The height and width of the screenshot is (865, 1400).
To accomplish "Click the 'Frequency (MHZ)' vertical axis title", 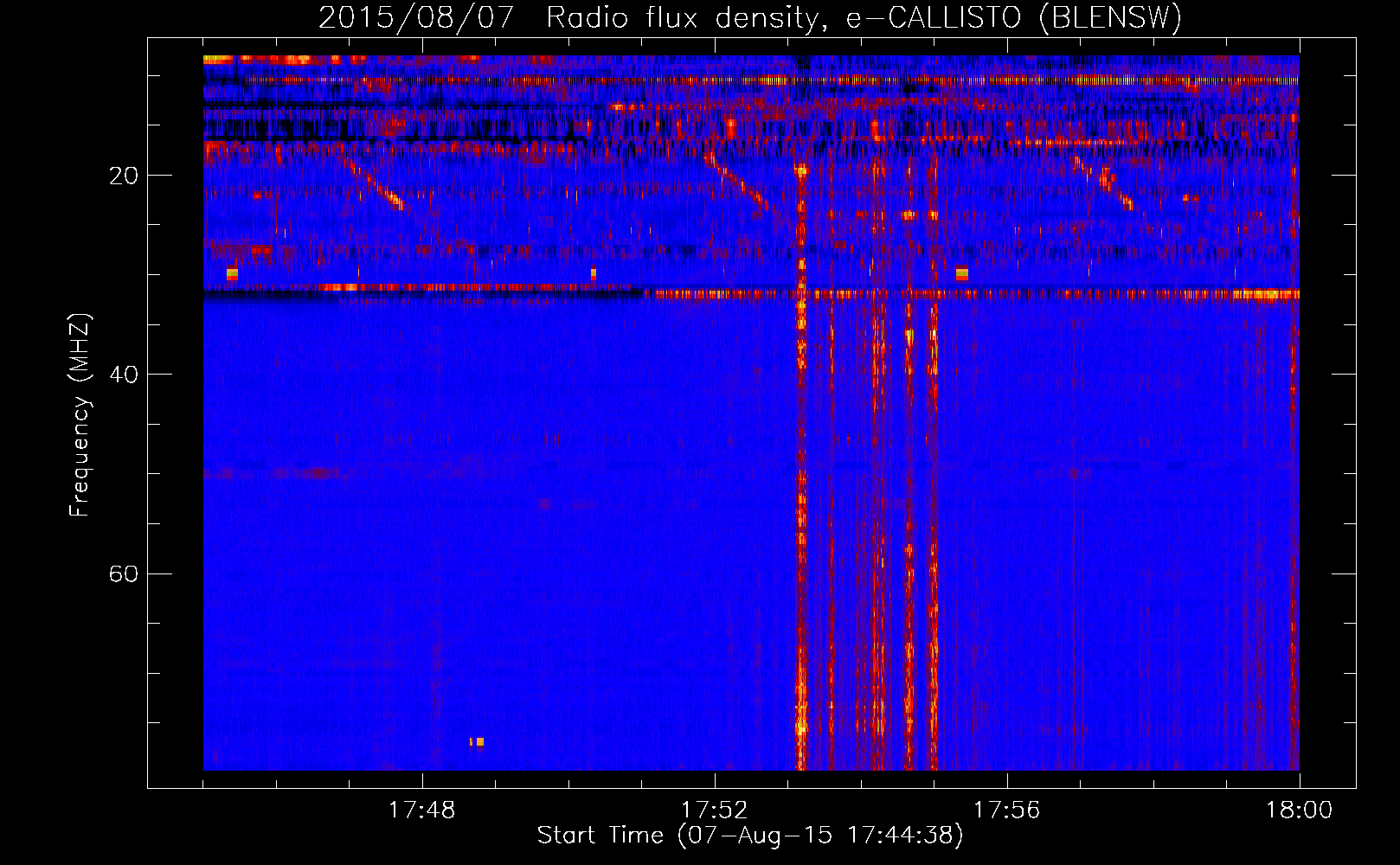I will (x=80, y=415).
